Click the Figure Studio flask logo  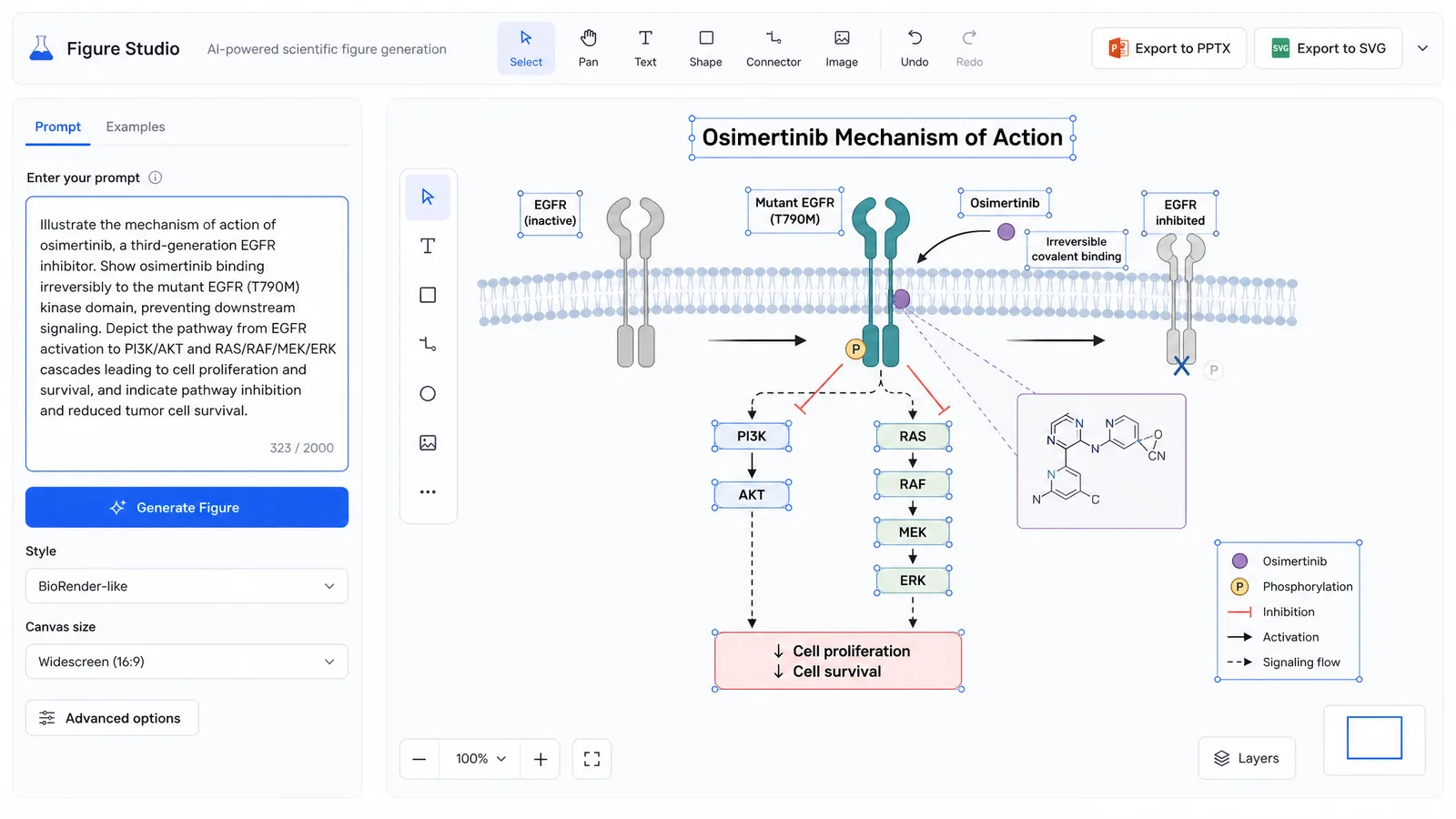point(41,48)
